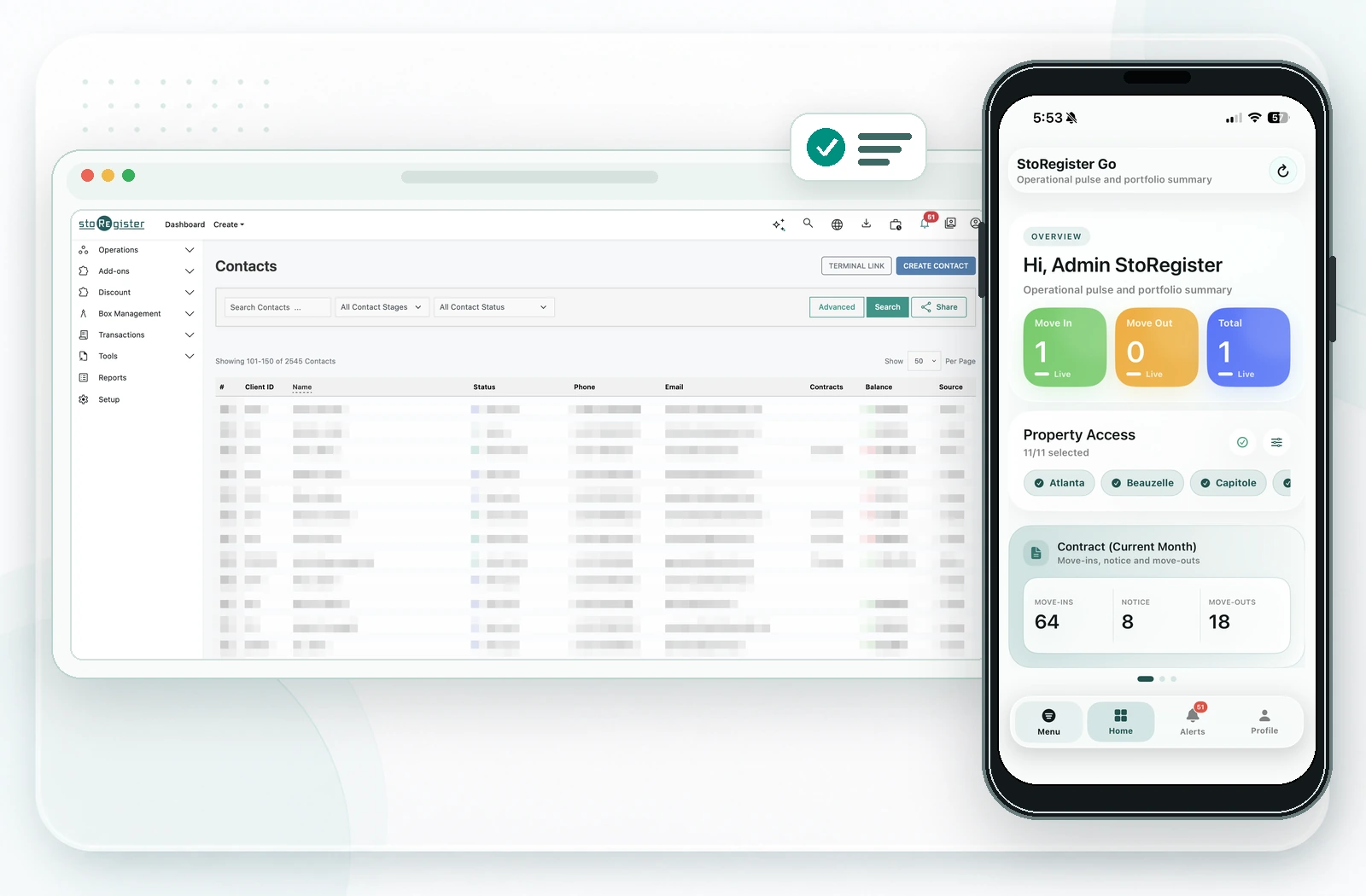This screenshot has width=1366, height=896.
Task: Click the download icon in top bar
Action: click(x=866, y=224)
